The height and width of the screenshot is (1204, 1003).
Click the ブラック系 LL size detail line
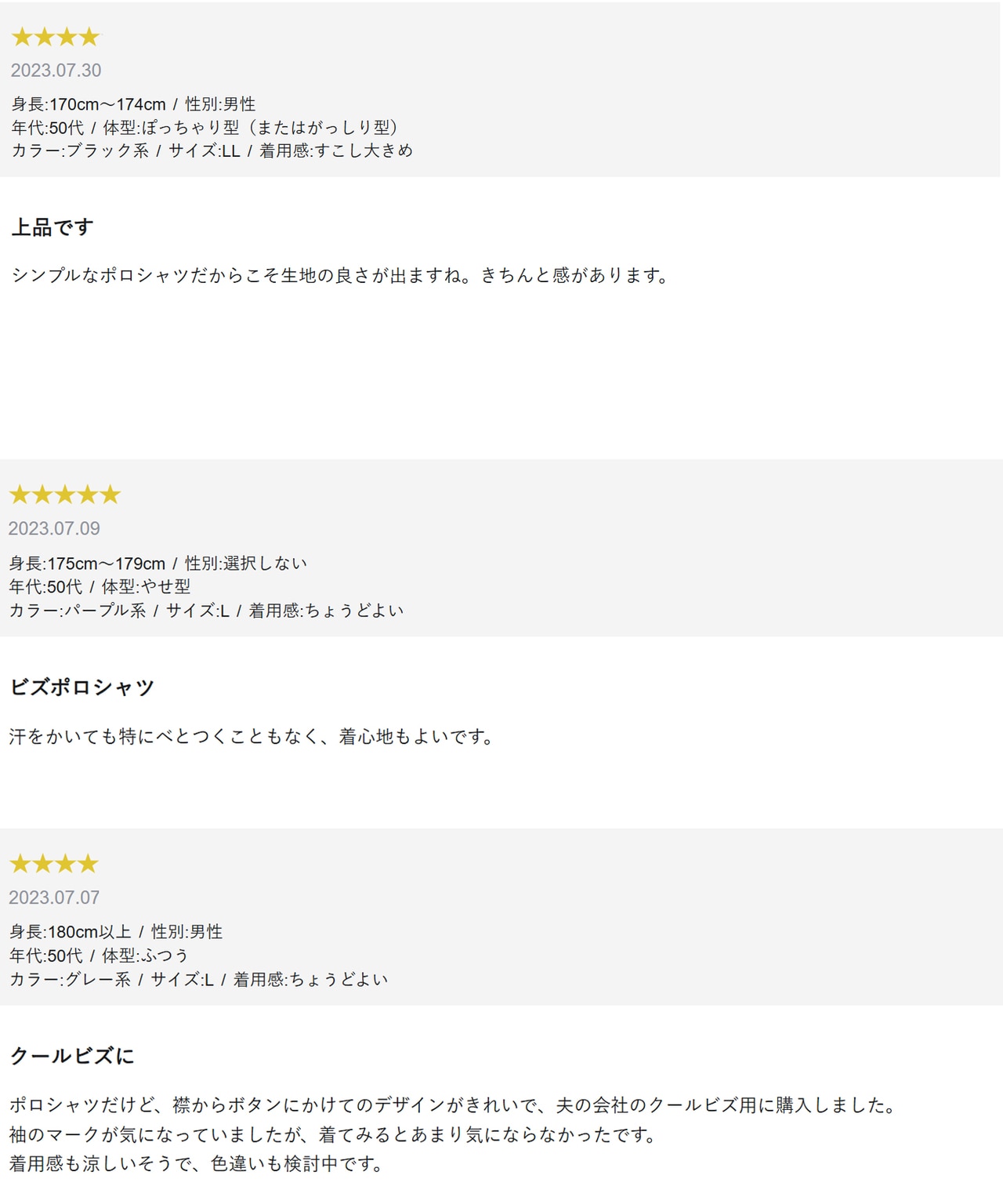pos(212,150)
